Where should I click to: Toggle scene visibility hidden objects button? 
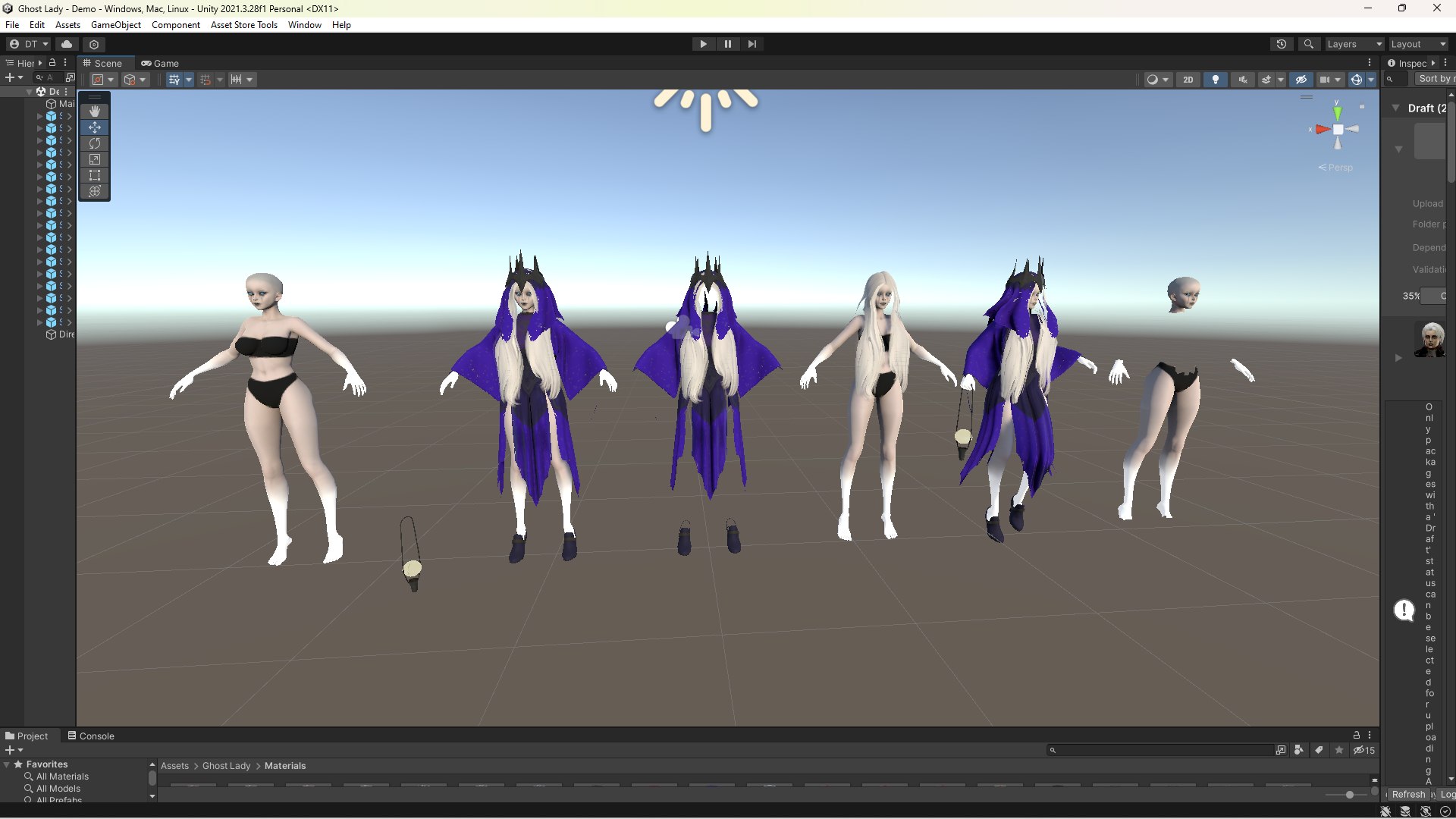pyautogui.click(x=1301, y=80)
